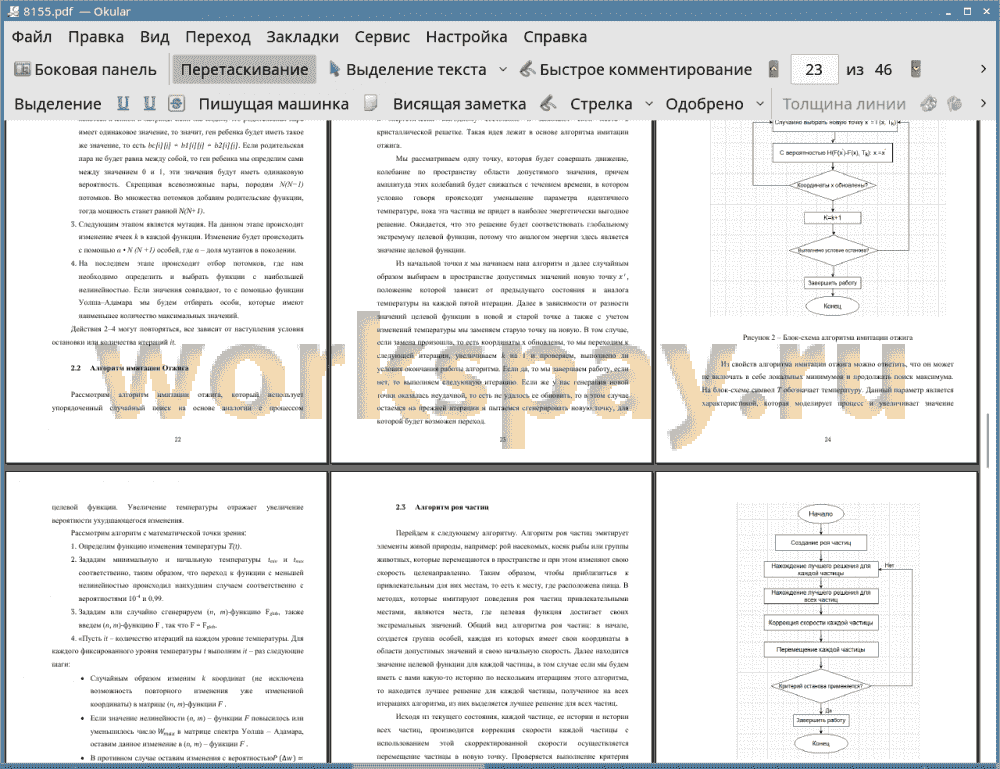Open the Файл menu

click(x=32, y=37)
